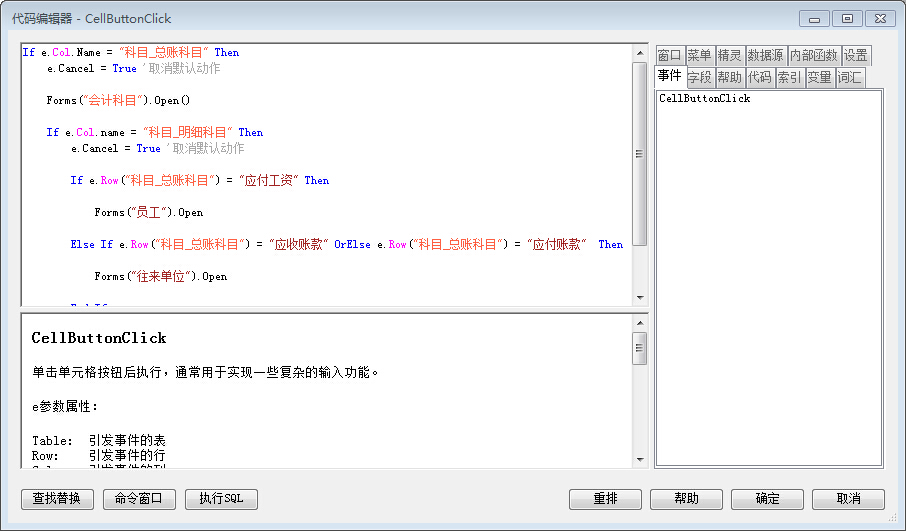
Task: Click the help description sentence 单击单元格按钮后执行
Action: click(205, 372)
